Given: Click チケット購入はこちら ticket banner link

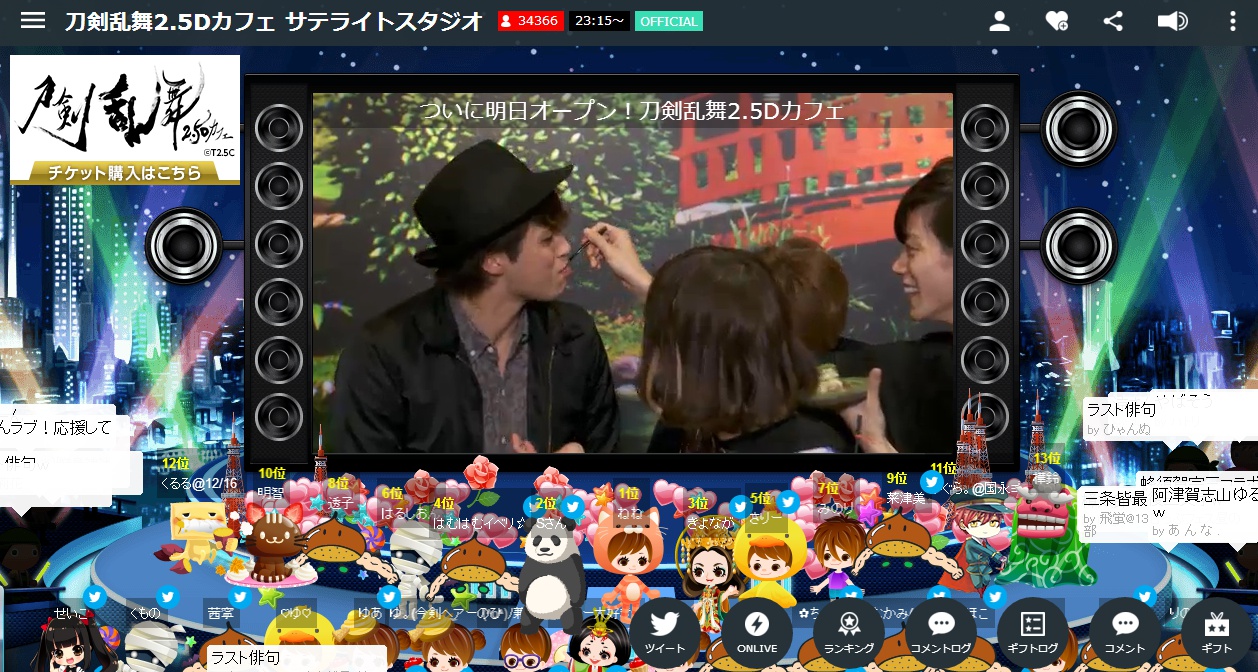Looking at the screenshot, I should [x=125, y=173].
